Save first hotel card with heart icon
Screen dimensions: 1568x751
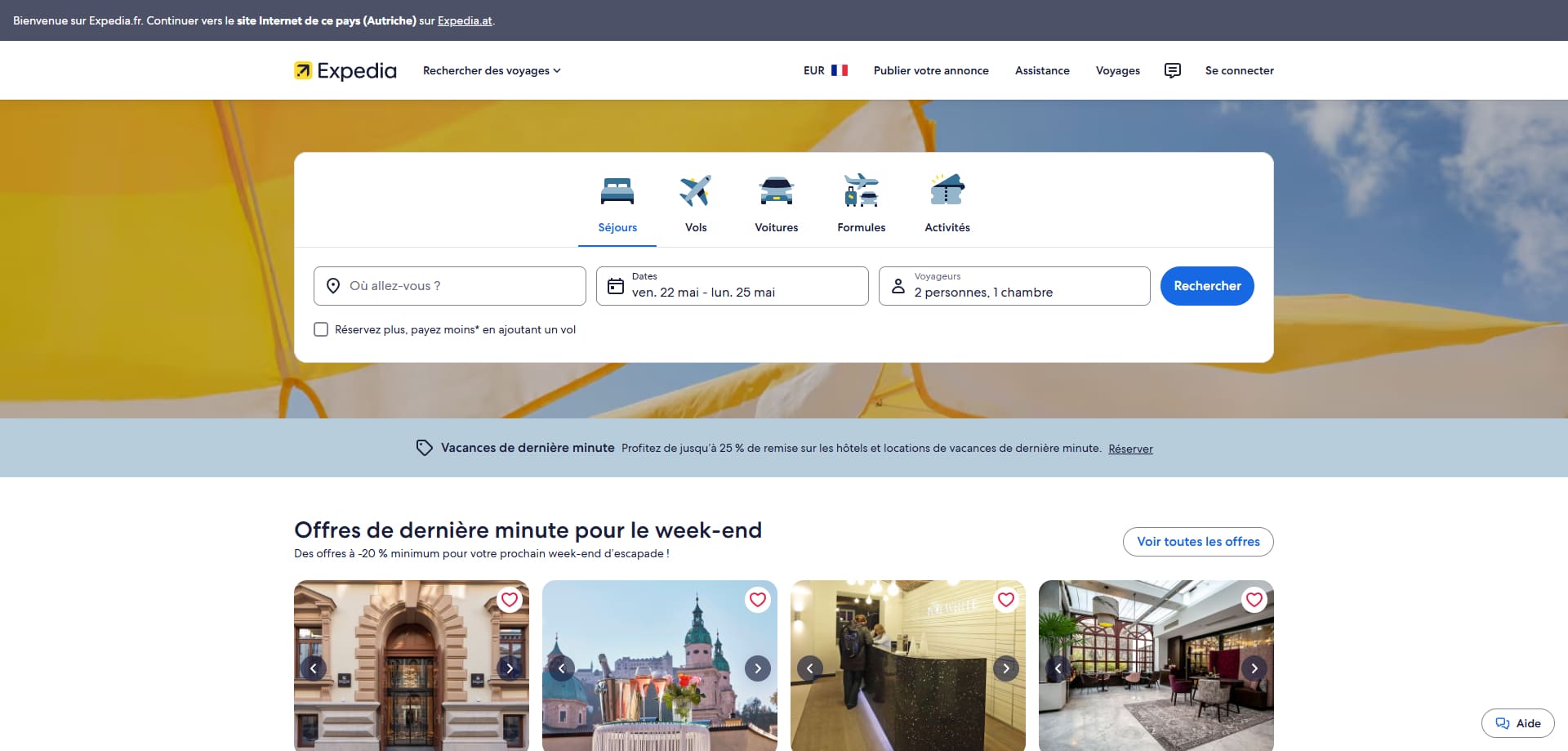click(x=510, y=600)
